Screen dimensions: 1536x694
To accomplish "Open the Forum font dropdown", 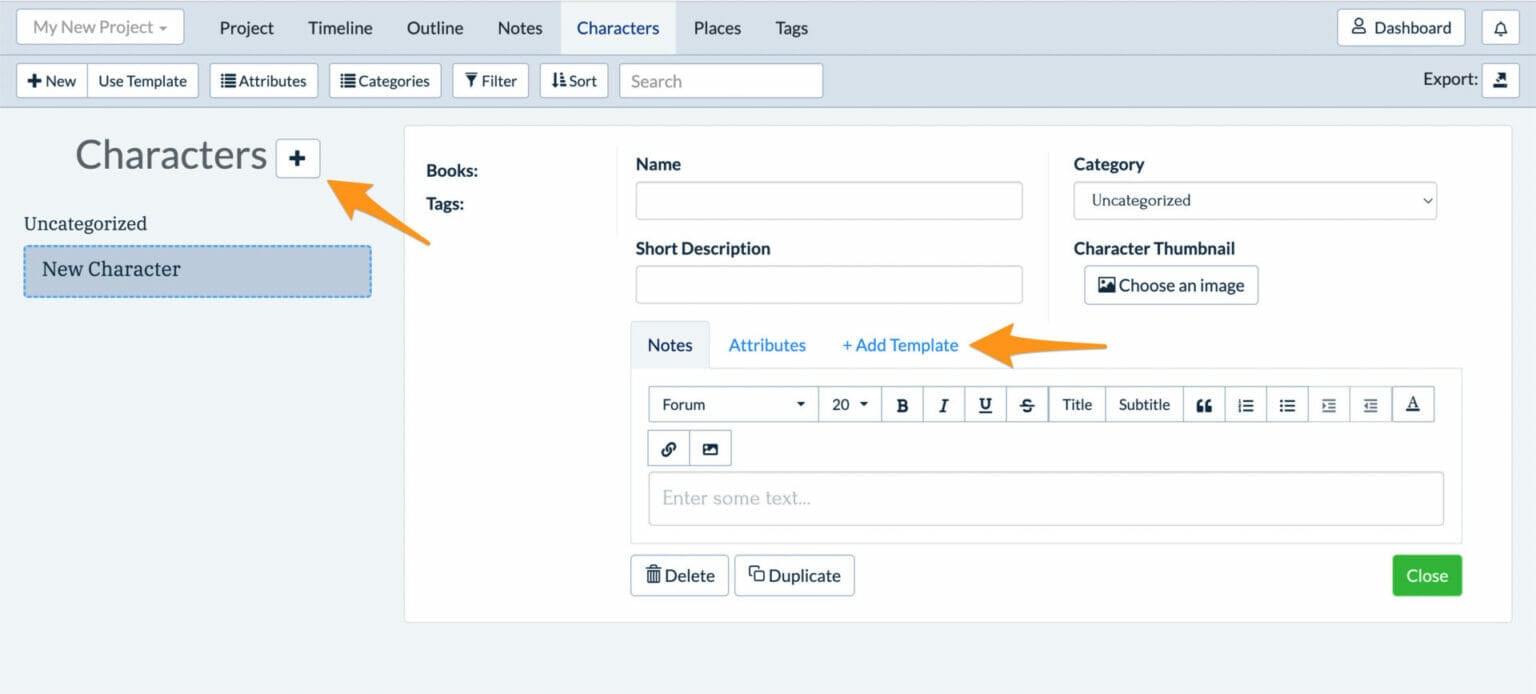I will pos(733,405).
